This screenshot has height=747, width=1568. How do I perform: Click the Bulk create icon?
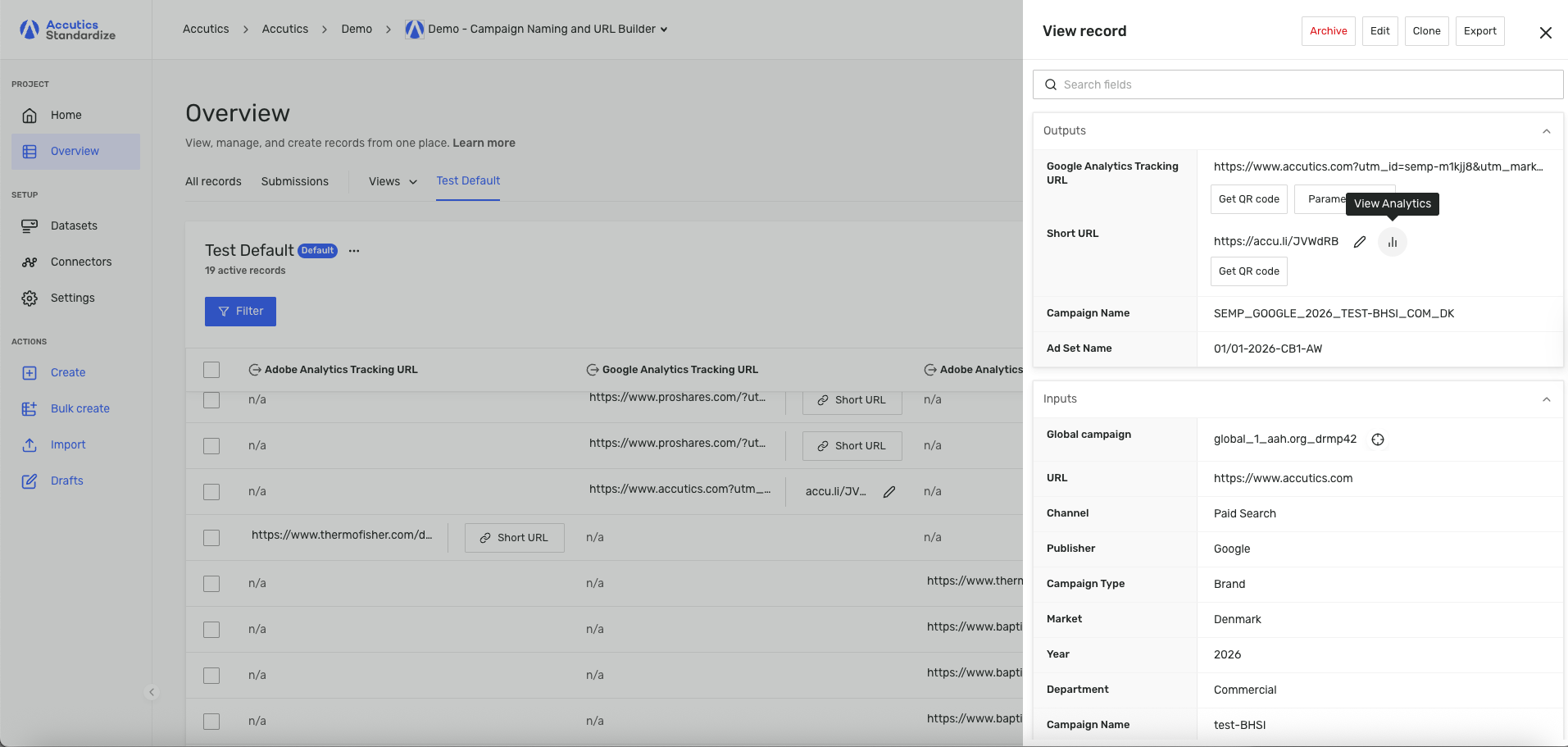pyautogui.click(x=30, y=409)
